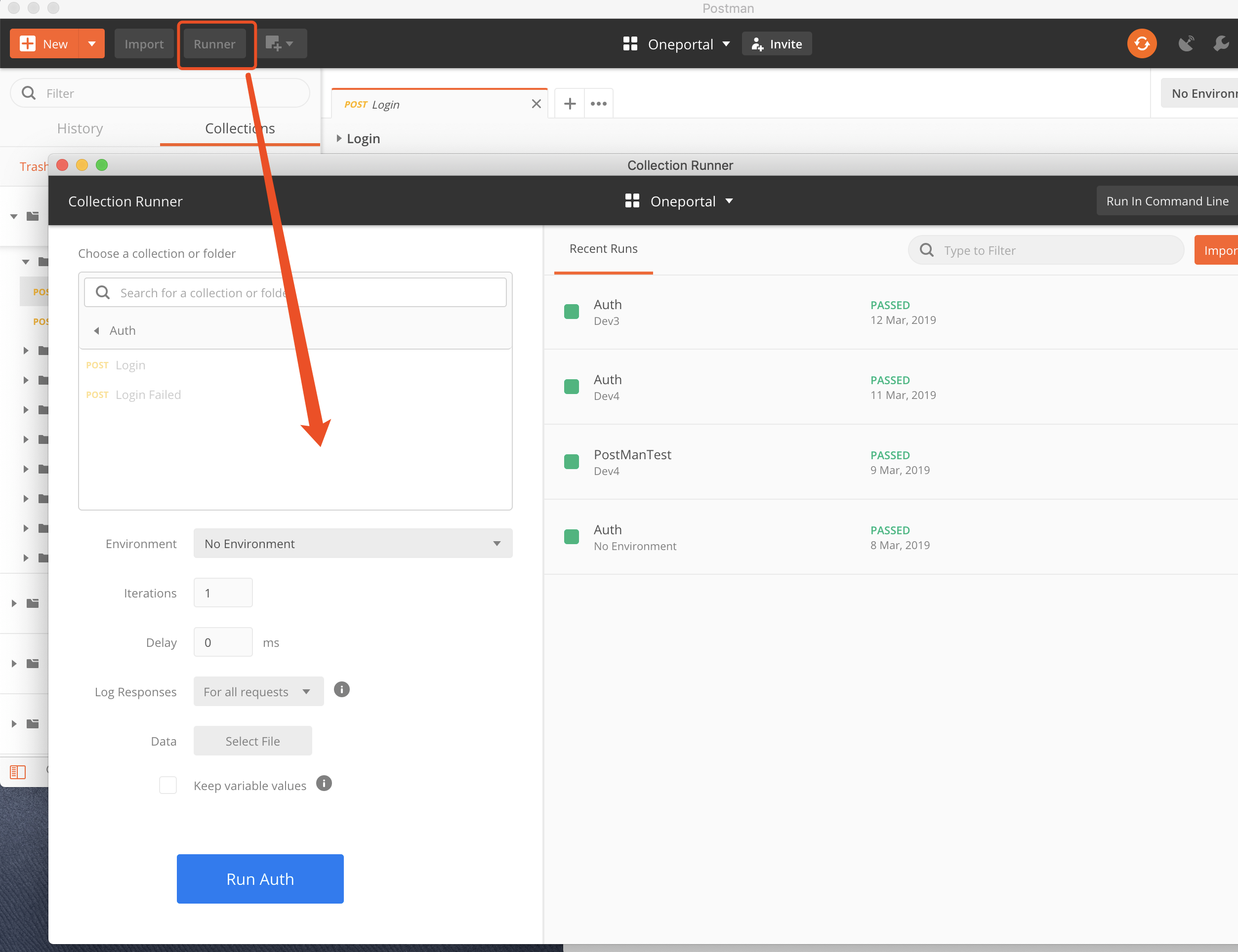1238x952 pixels.
Task: Open the New button dropdown arrow
Action: (92, 43)
